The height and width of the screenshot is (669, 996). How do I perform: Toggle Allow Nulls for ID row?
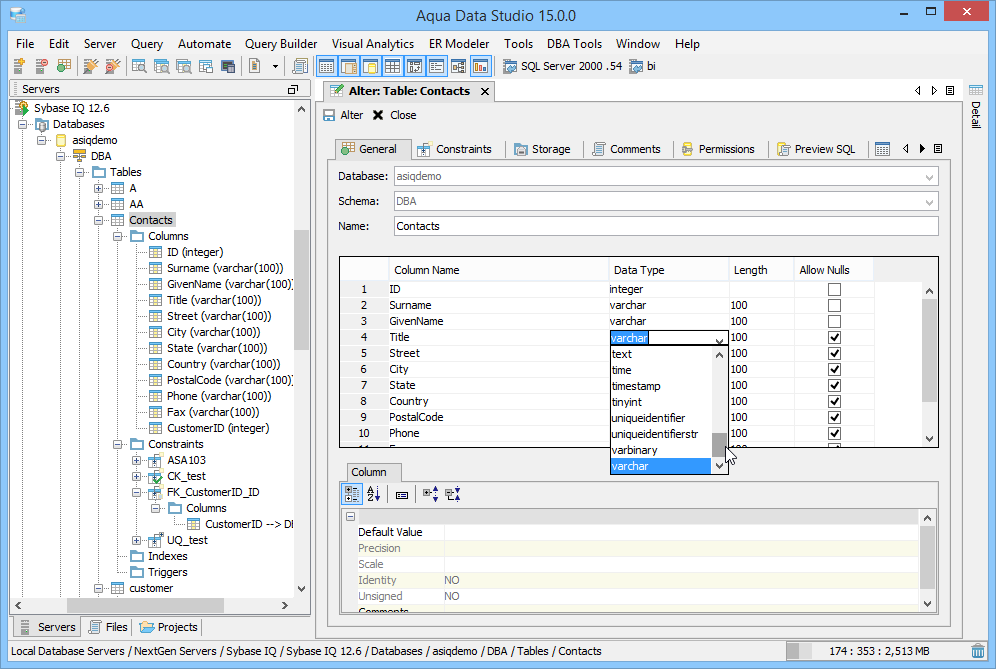[834, 290]
